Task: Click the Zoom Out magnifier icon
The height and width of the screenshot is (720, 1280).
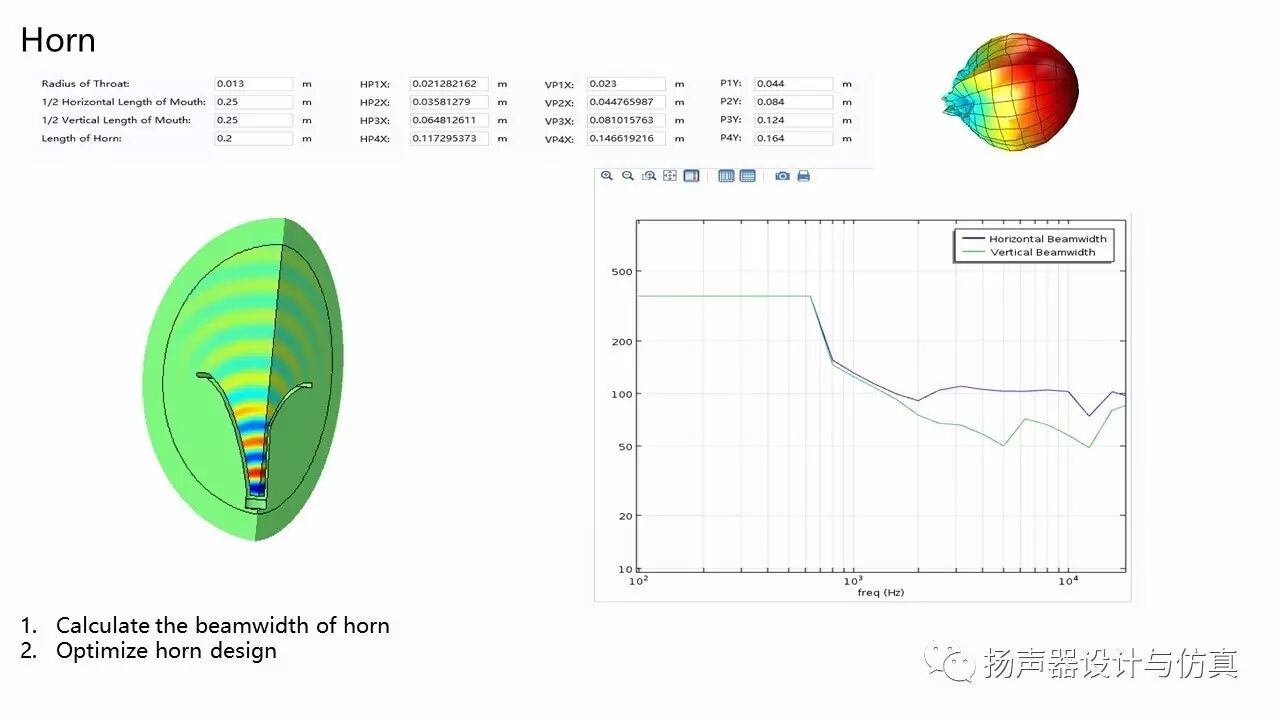Action: pyautogui.click(x=628, y=176)
